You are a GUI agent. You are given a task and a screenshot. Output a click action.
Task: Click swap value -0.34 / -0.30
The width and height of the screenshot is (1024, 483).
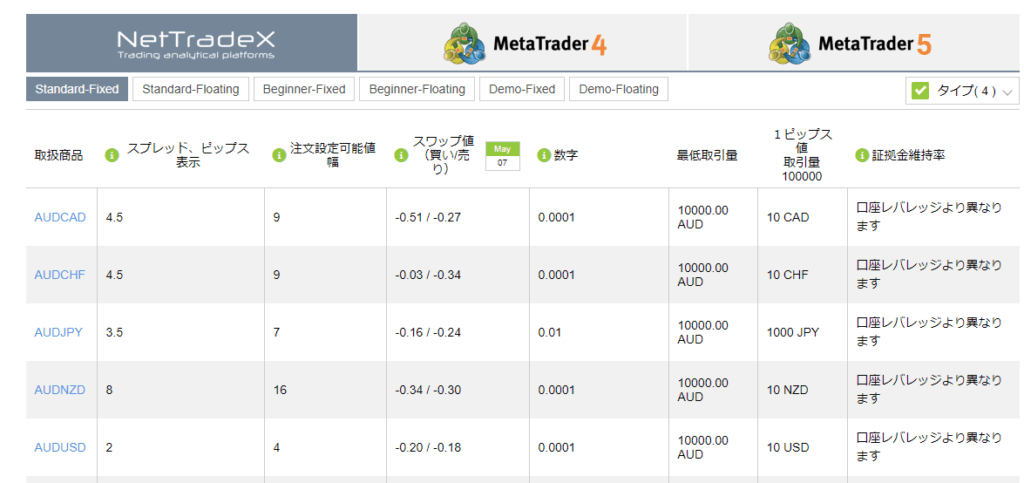[x=428, y=390]
